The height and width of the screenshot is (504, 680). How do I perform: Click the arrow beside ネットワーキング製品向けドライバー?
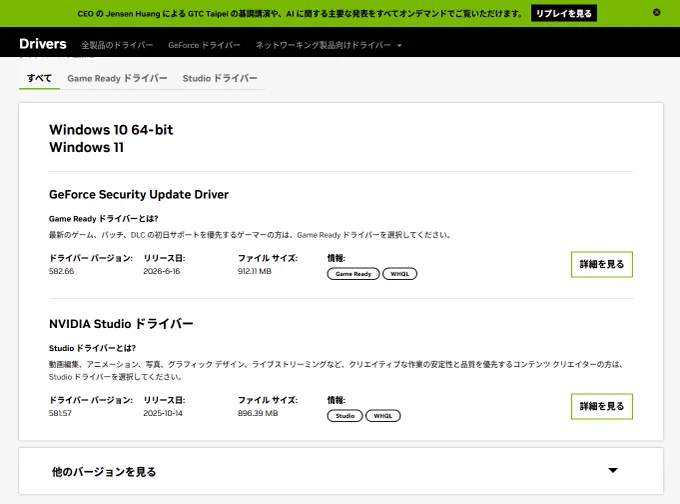click(x=399, y=46)
